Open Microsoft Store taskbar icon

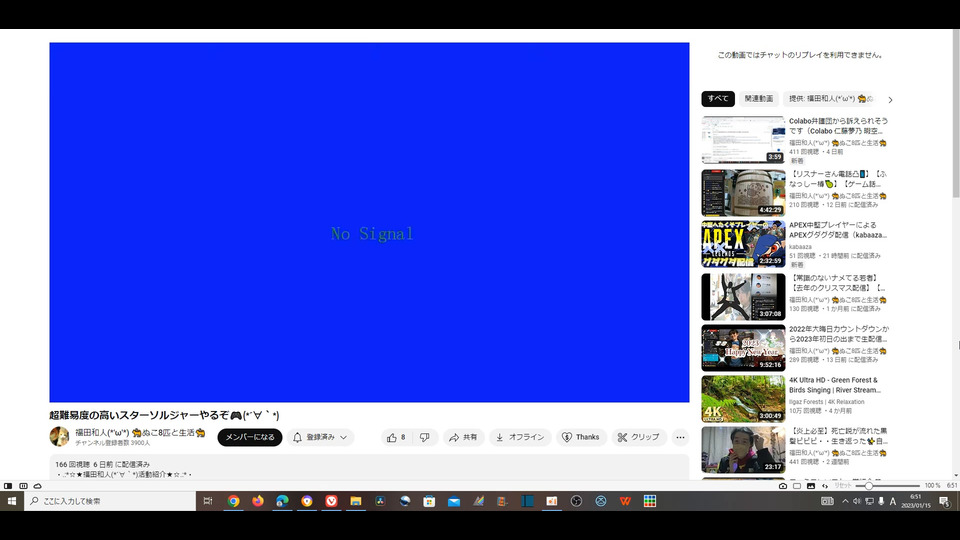(x=429, y=501)
